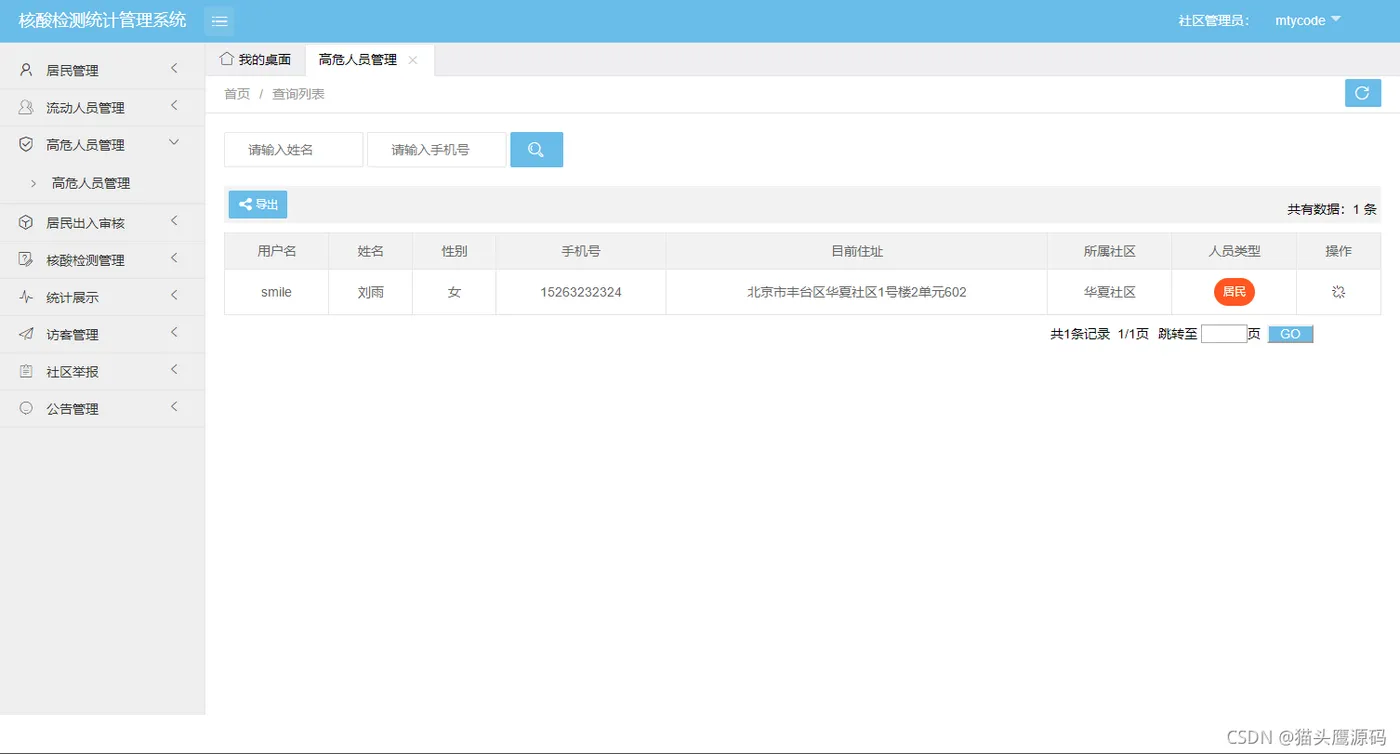This screenshot has height=754, width=1400.
Task: Click the 共1条记录 pagination text
Action: click(x=1080, y=334)
